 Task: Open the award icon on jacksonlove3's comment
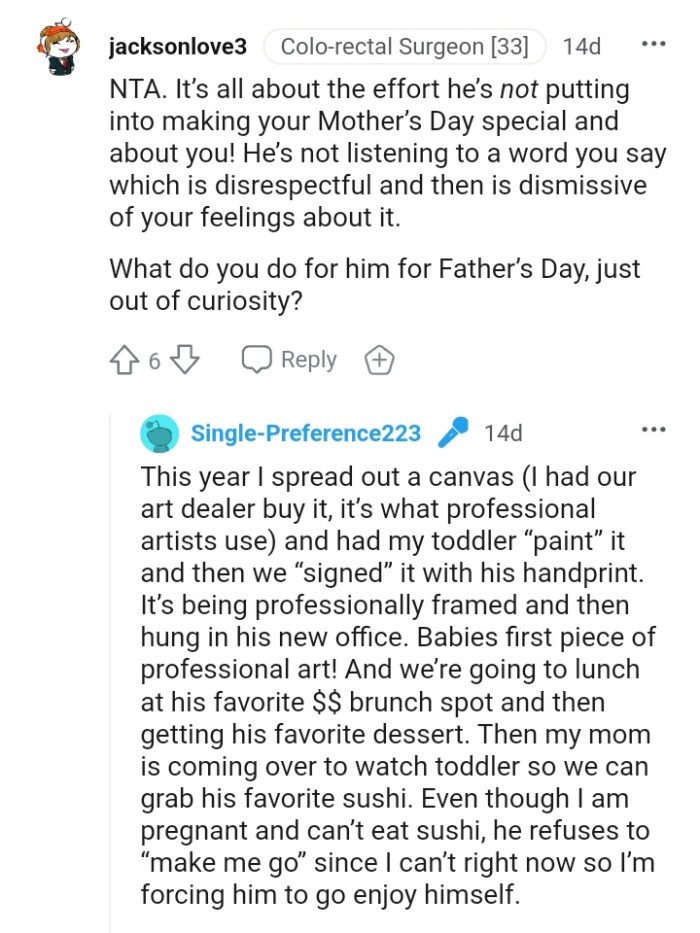pos(379,359)
